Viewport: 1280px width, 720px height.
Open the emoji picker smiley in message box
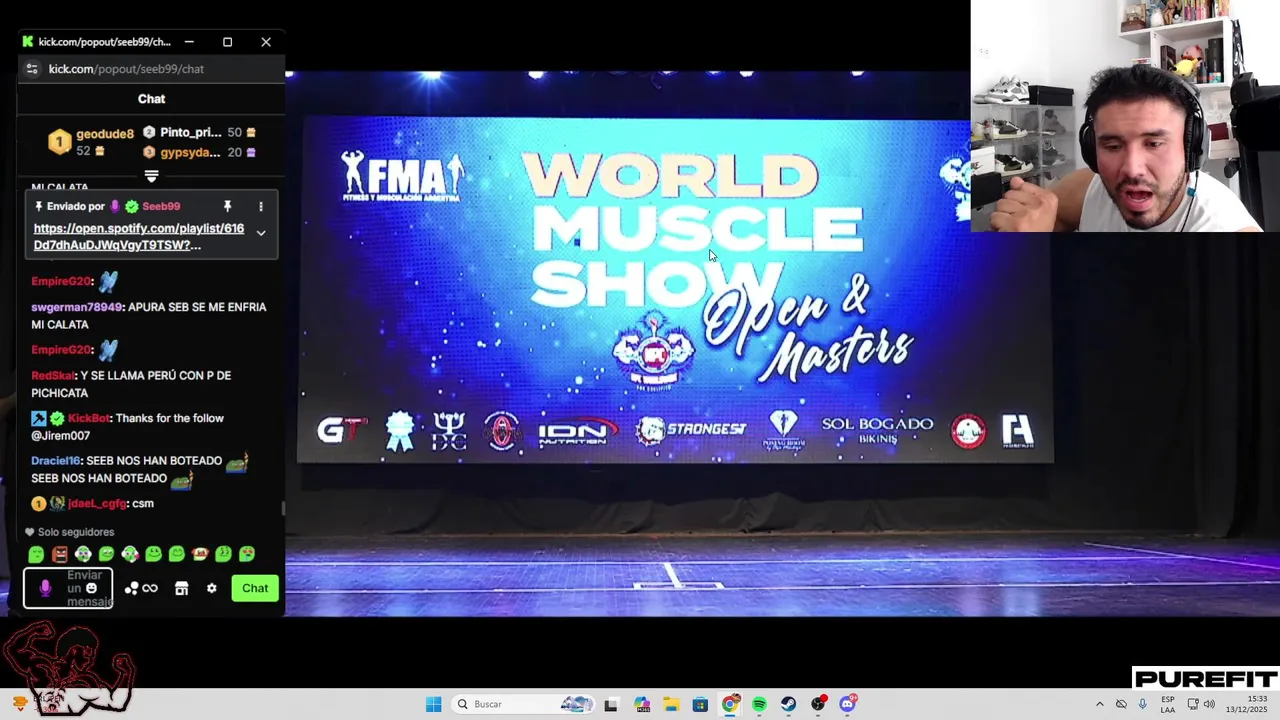click(91, 588)
